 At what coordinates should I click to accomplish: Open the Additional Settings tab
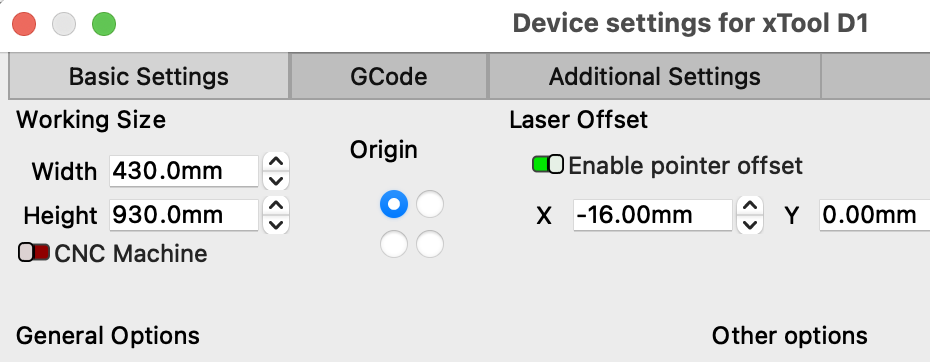coord(654,77)
